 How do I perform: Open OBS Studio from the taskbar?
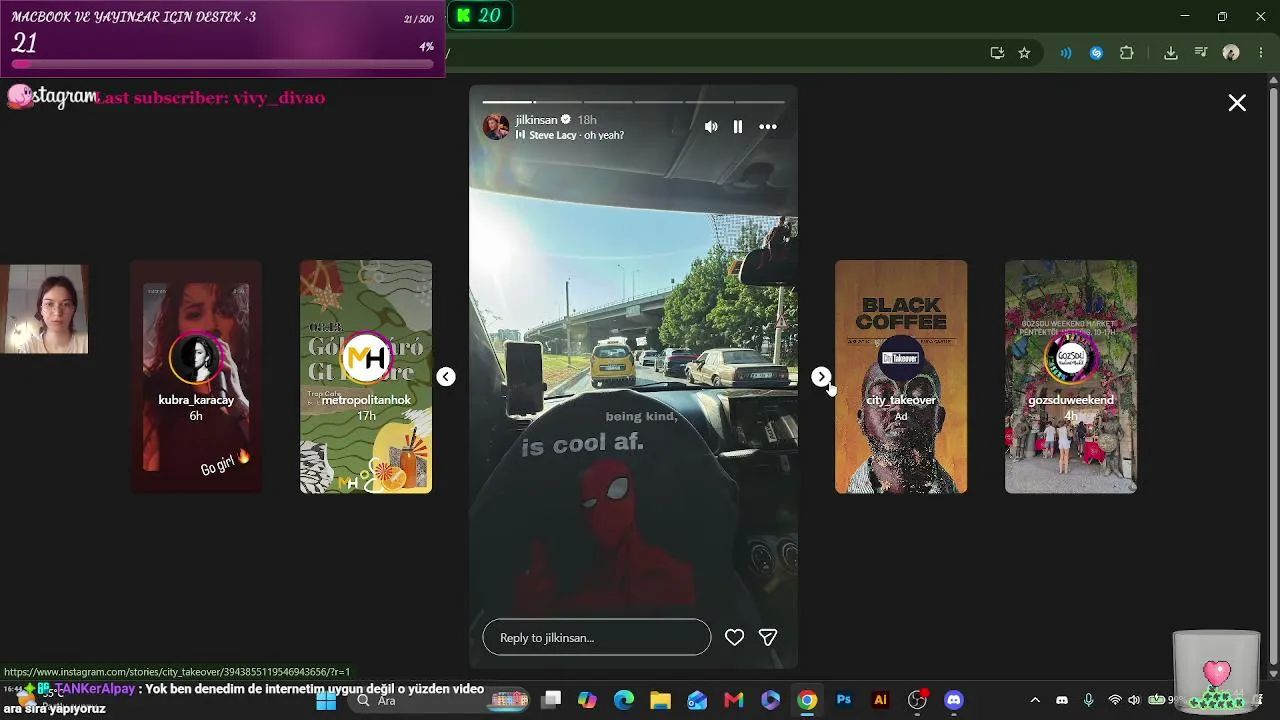click(917, 700)
